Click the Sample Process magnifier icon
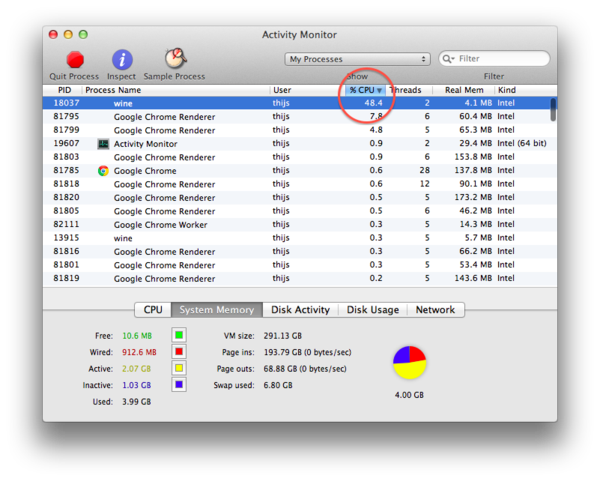This screenshot has height=481, width=600. [176, 59]
